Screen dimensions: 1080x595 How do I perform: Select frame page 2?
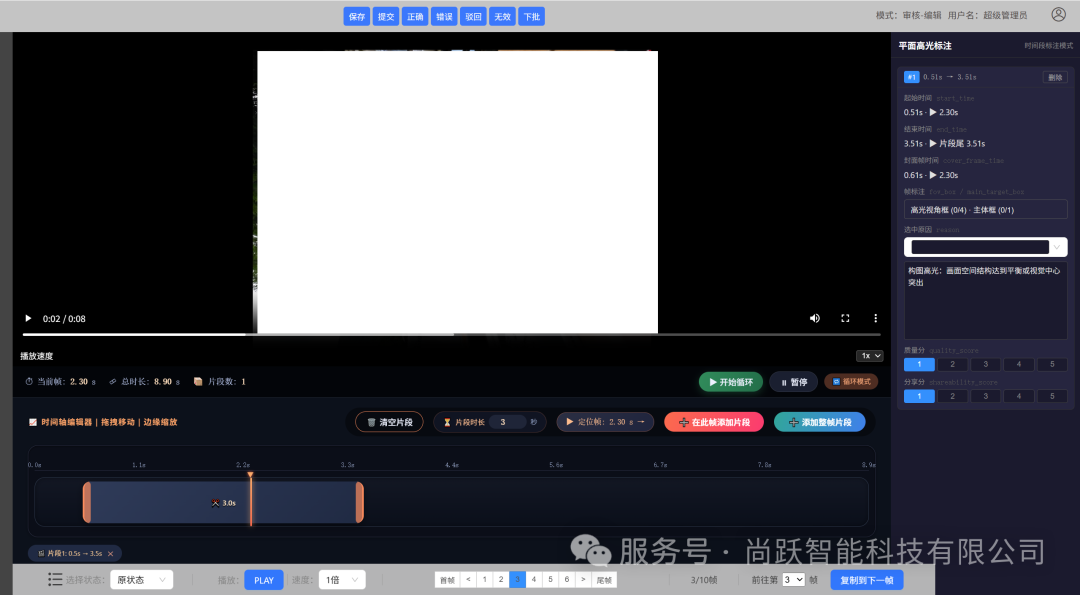point(501,580)
